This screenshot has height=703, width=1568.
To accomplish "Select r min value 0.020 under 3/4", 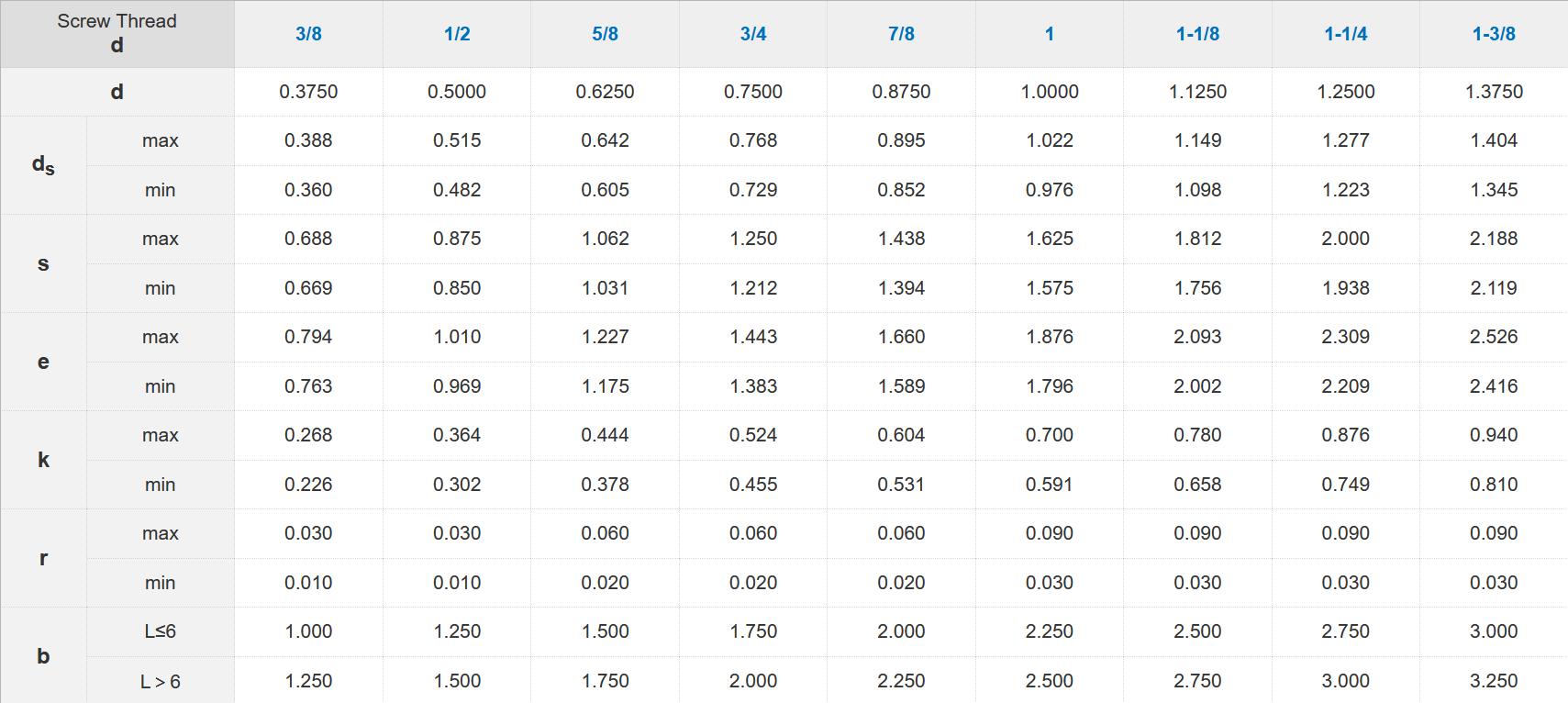I will tap(753, 583).
